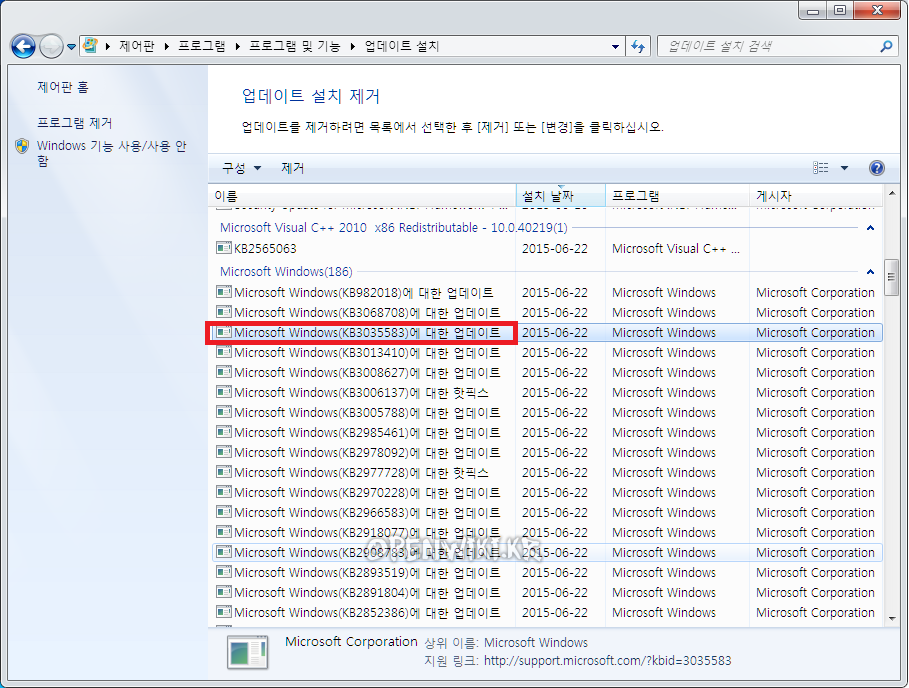Open the help question mark button
909x688 pixels.
coord(877,168)
